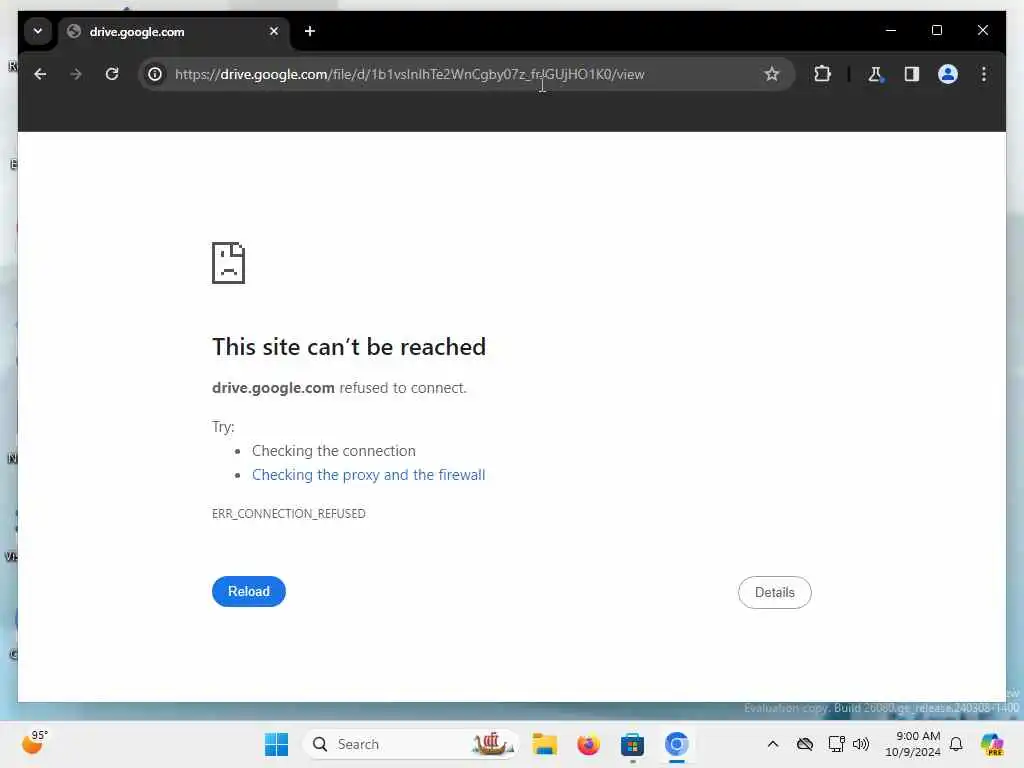Open clock and date 9:00 AM

click(913, 744)
